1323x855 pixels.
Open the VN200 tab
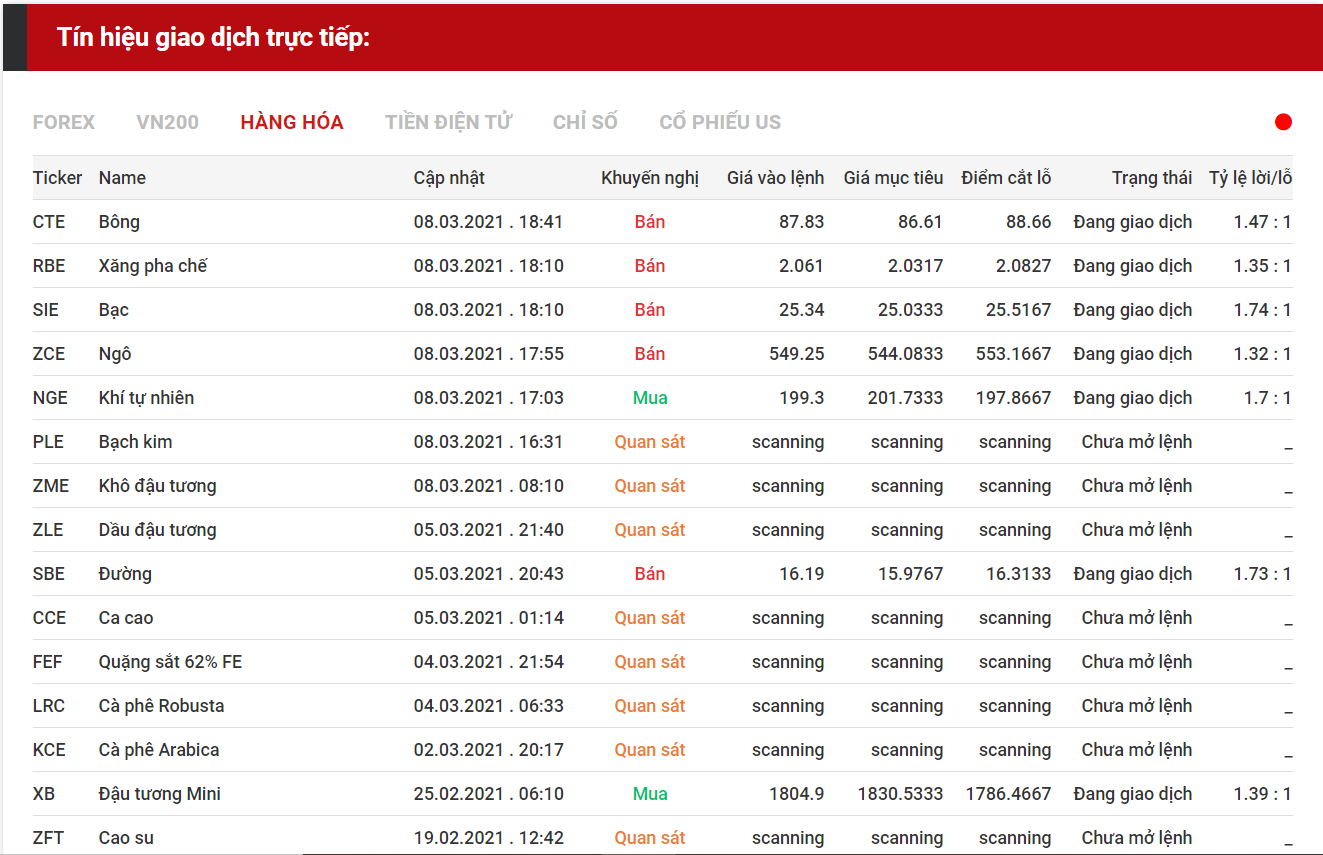167,122
